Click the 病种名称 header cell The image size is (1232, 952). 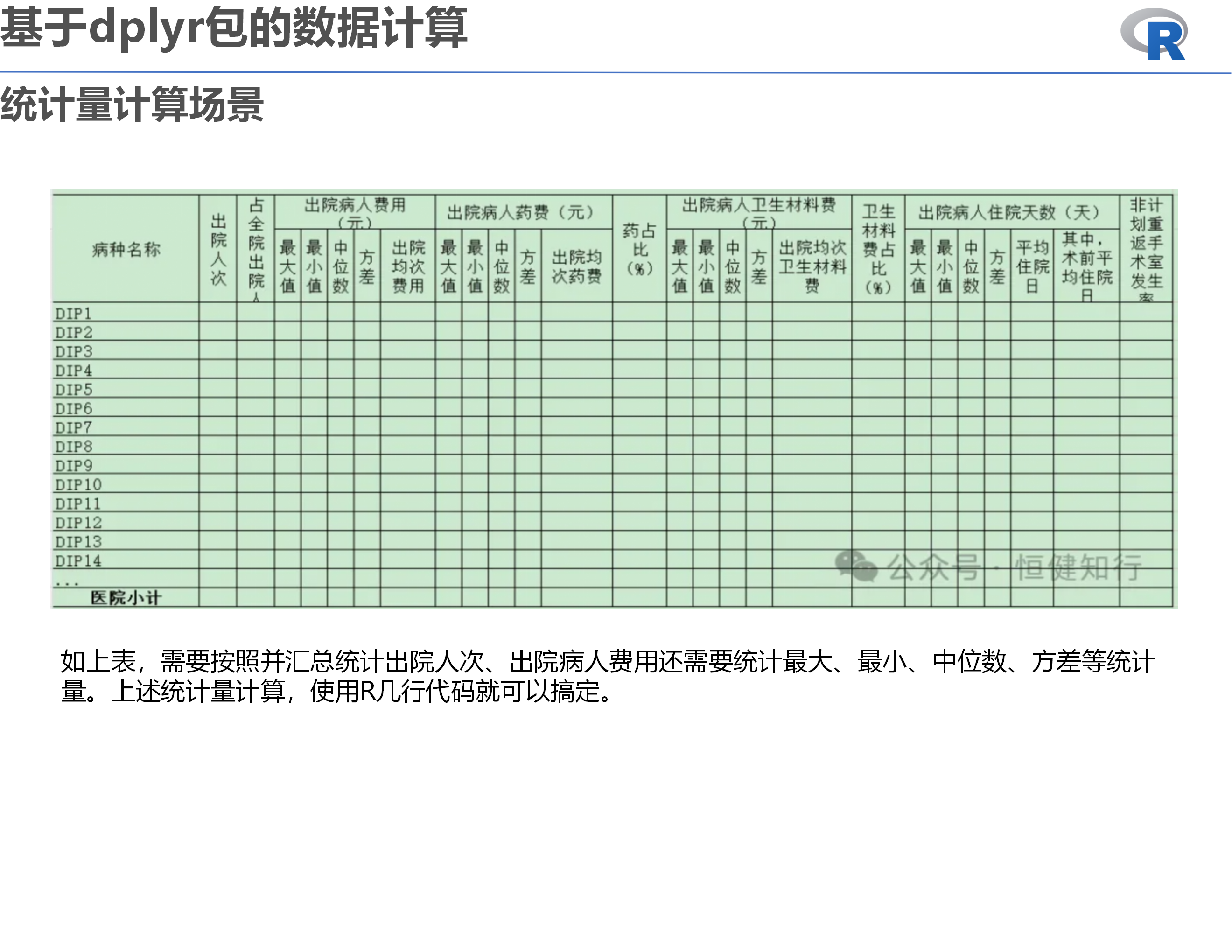(126, 249)
